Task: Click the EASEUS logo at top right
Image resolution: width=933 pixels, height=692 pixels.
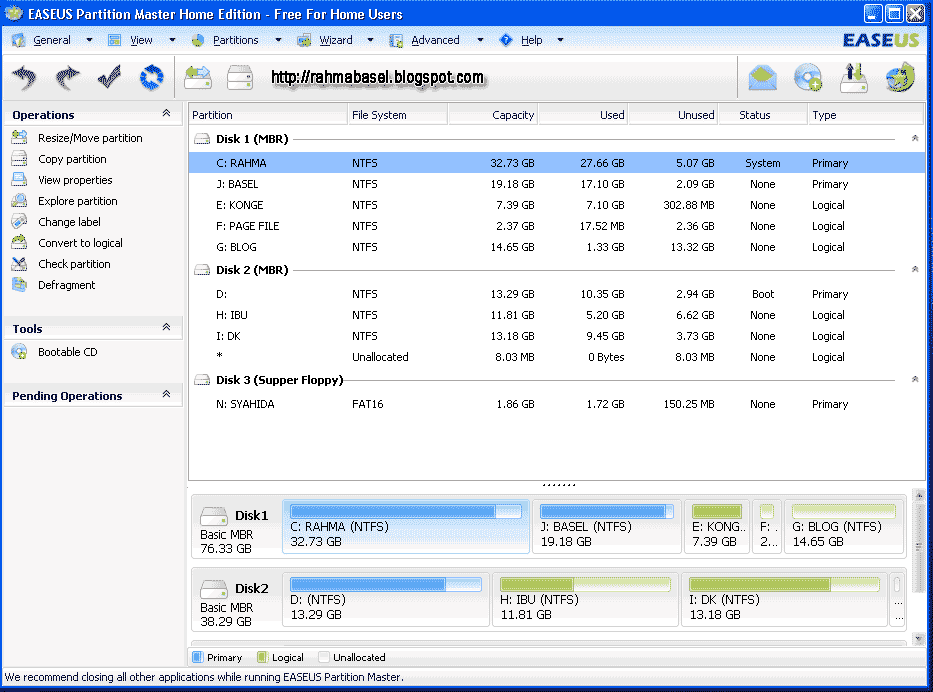Action: click(x=881, y=40)
